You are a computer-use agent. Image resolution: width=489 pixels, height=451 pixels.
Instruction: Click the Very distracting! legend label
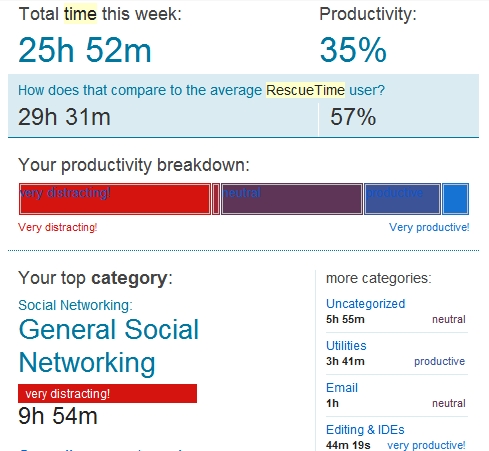pyautogui.click(x=57, y=227)
